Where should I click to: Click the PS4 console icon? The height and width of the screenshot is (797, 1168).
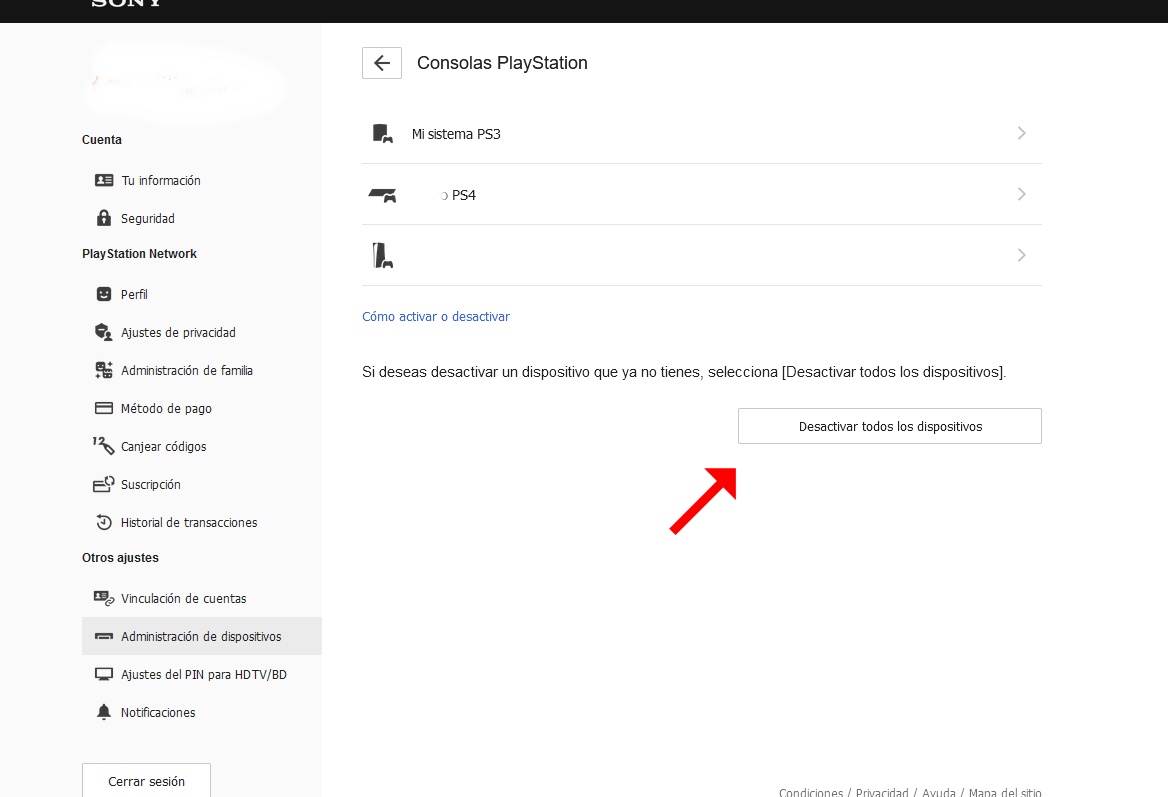pos(382,195)
